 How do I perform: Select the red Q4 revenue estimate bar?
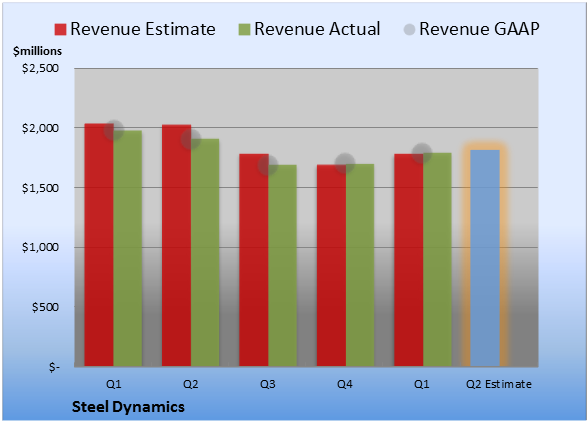pos(331,266)
